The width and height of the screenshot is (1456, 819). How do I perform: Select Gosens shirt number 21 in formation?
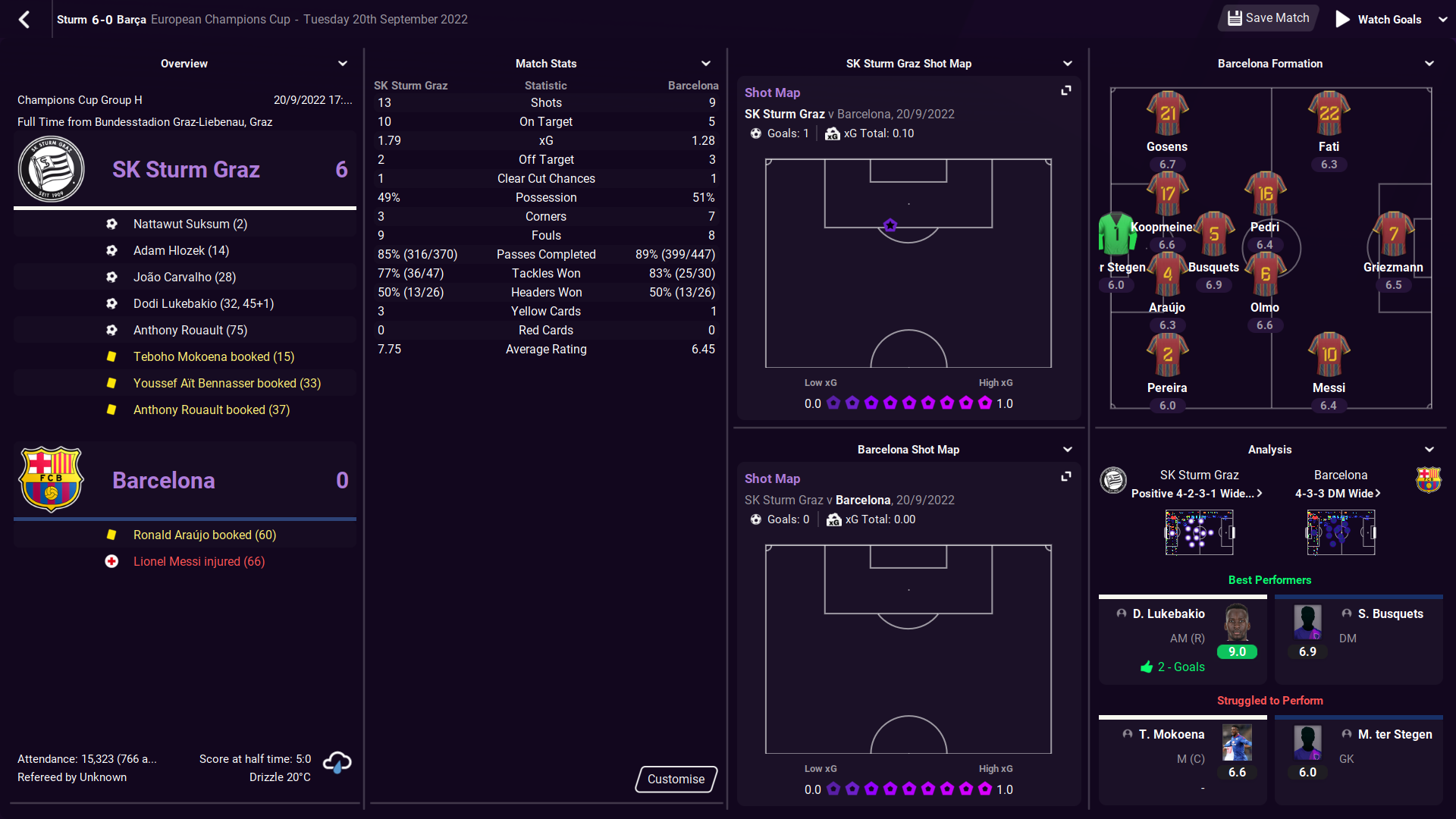(1167, 114)
